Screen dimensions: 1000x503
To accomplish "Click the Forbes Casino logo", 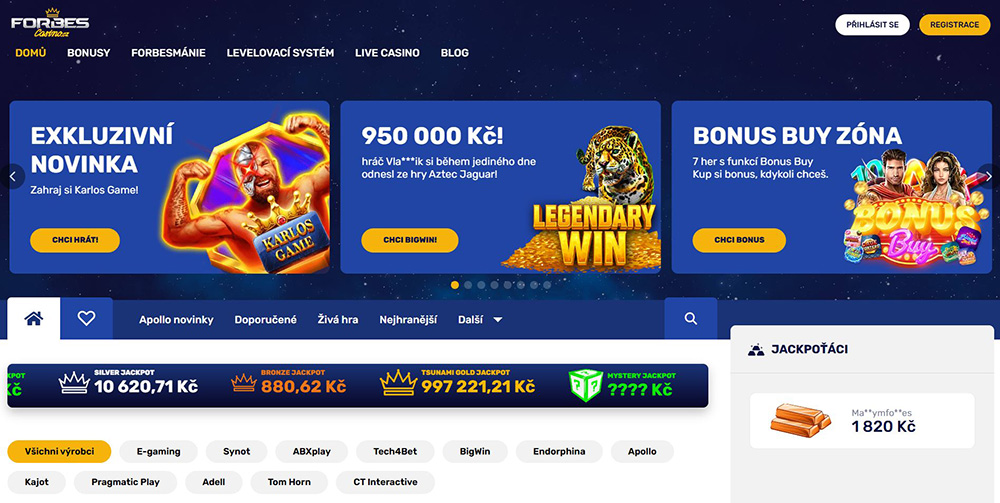I will 50,23.
